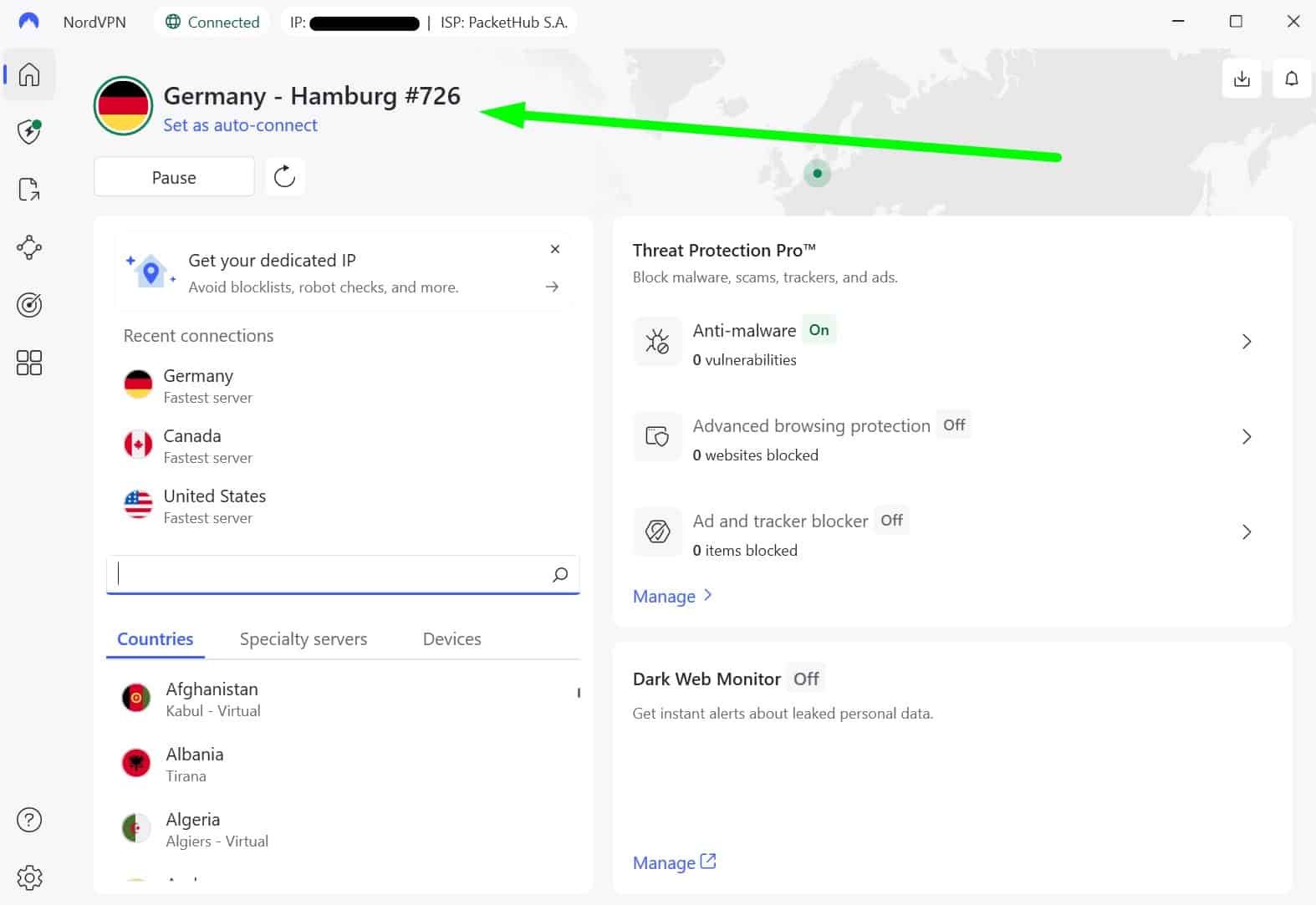Pause the VPN connection
The width and height of the screenshot is (1316, 905).
click(174, 177)
